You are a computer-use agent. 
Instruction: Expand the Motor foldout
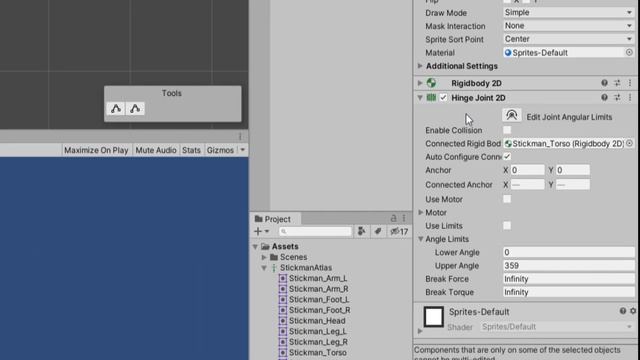pyautogui.click(x=420, y=212)
